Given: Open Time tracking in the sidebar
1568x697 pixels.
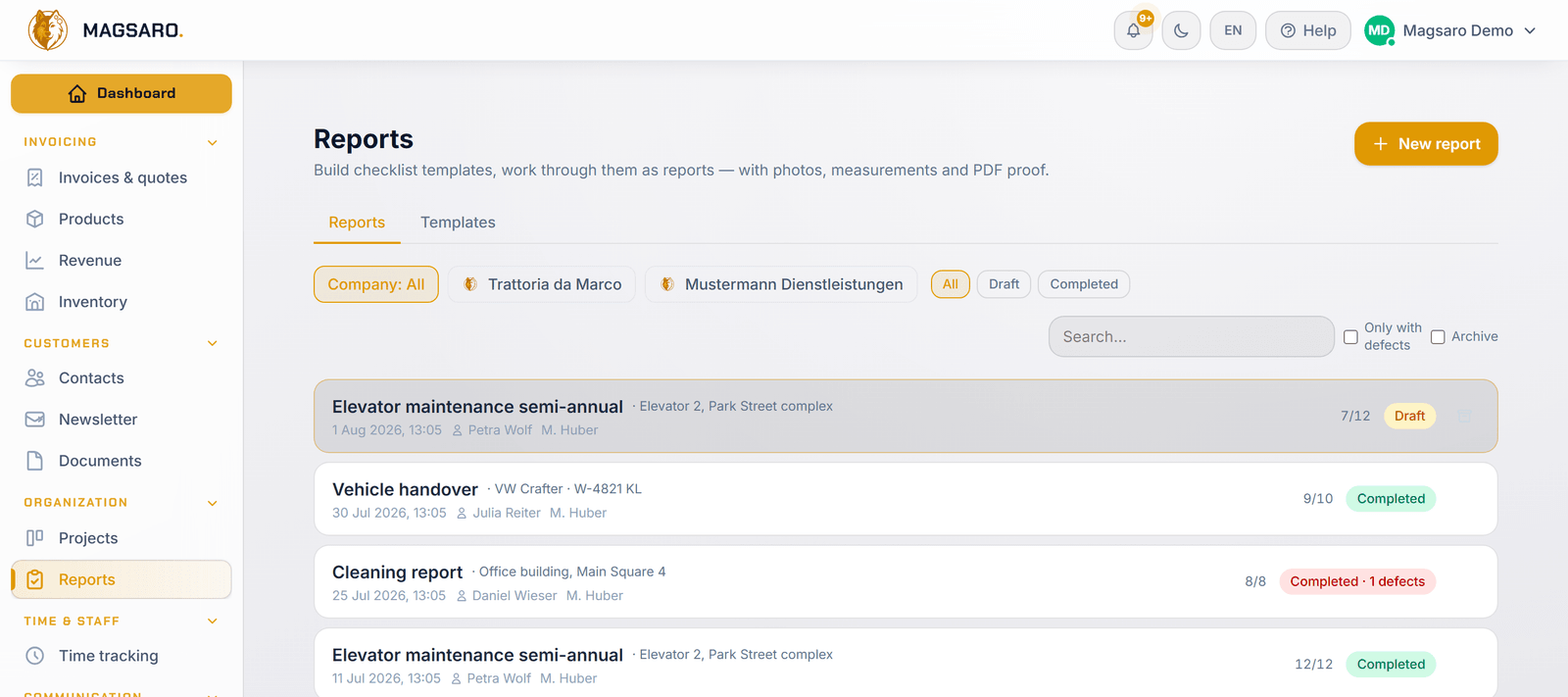Looking at the screenshot, I should [122, 656].
